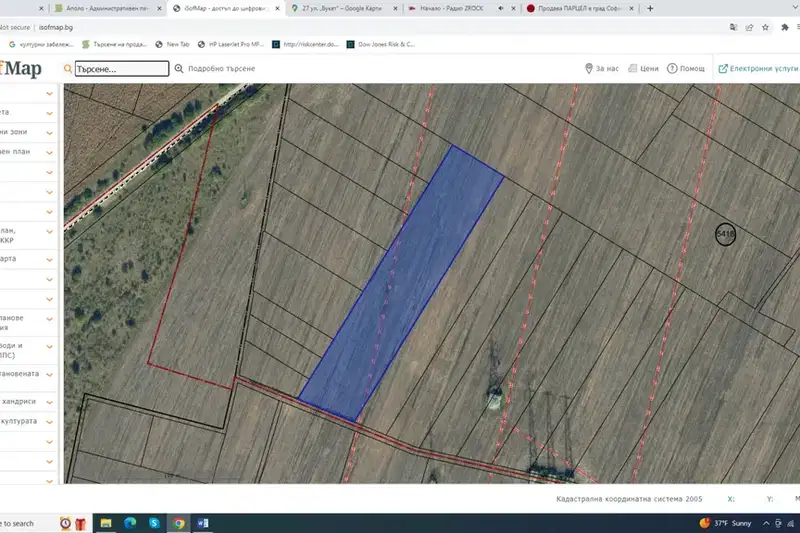Viewport: 800px width, 533px height.
Task: Click Кадастрална координатна система 2005 text
Action: pyautogui.click(x=629, y=499)
